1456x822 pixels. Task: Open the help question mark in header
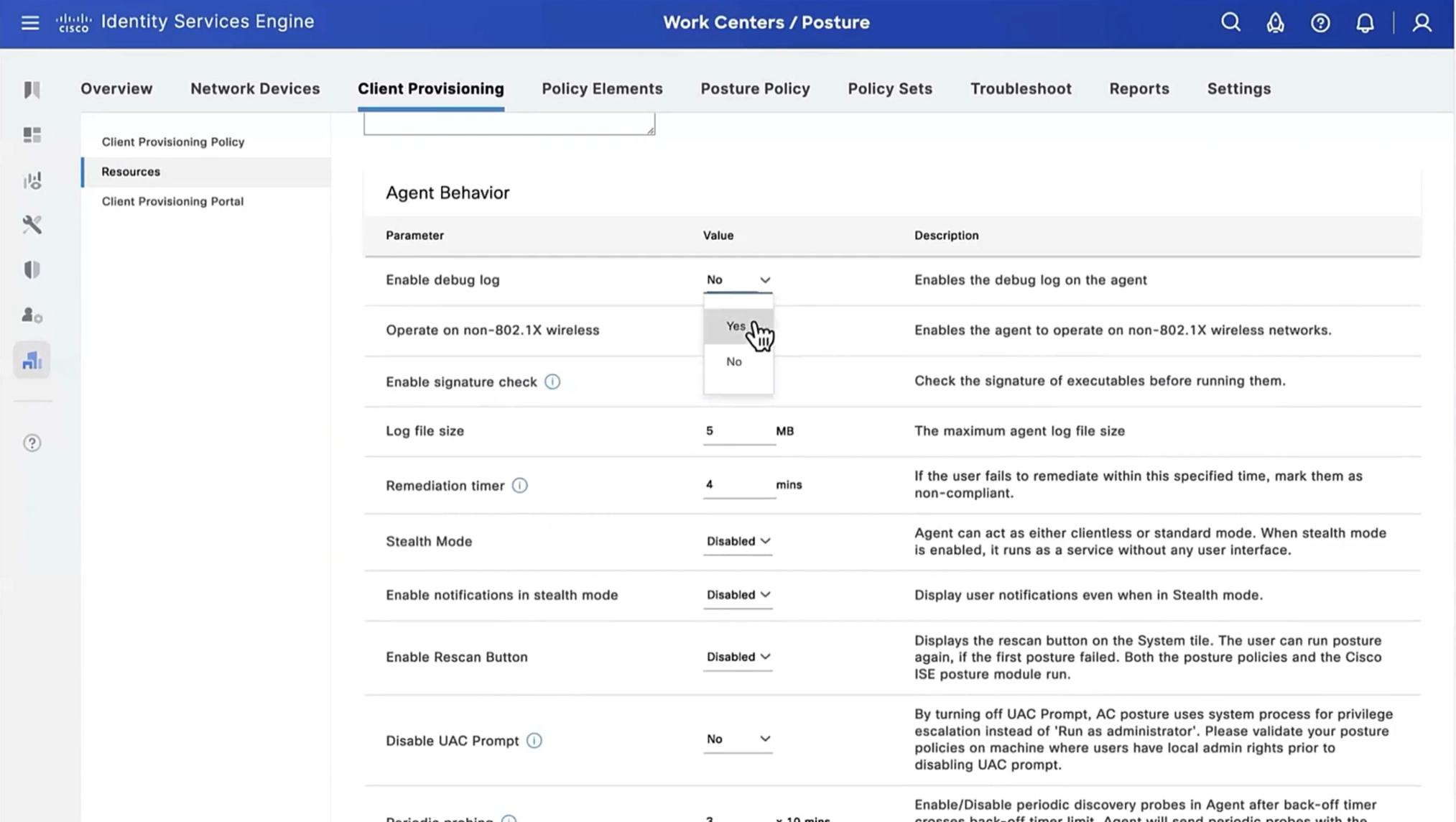[x=1320, y=23]
